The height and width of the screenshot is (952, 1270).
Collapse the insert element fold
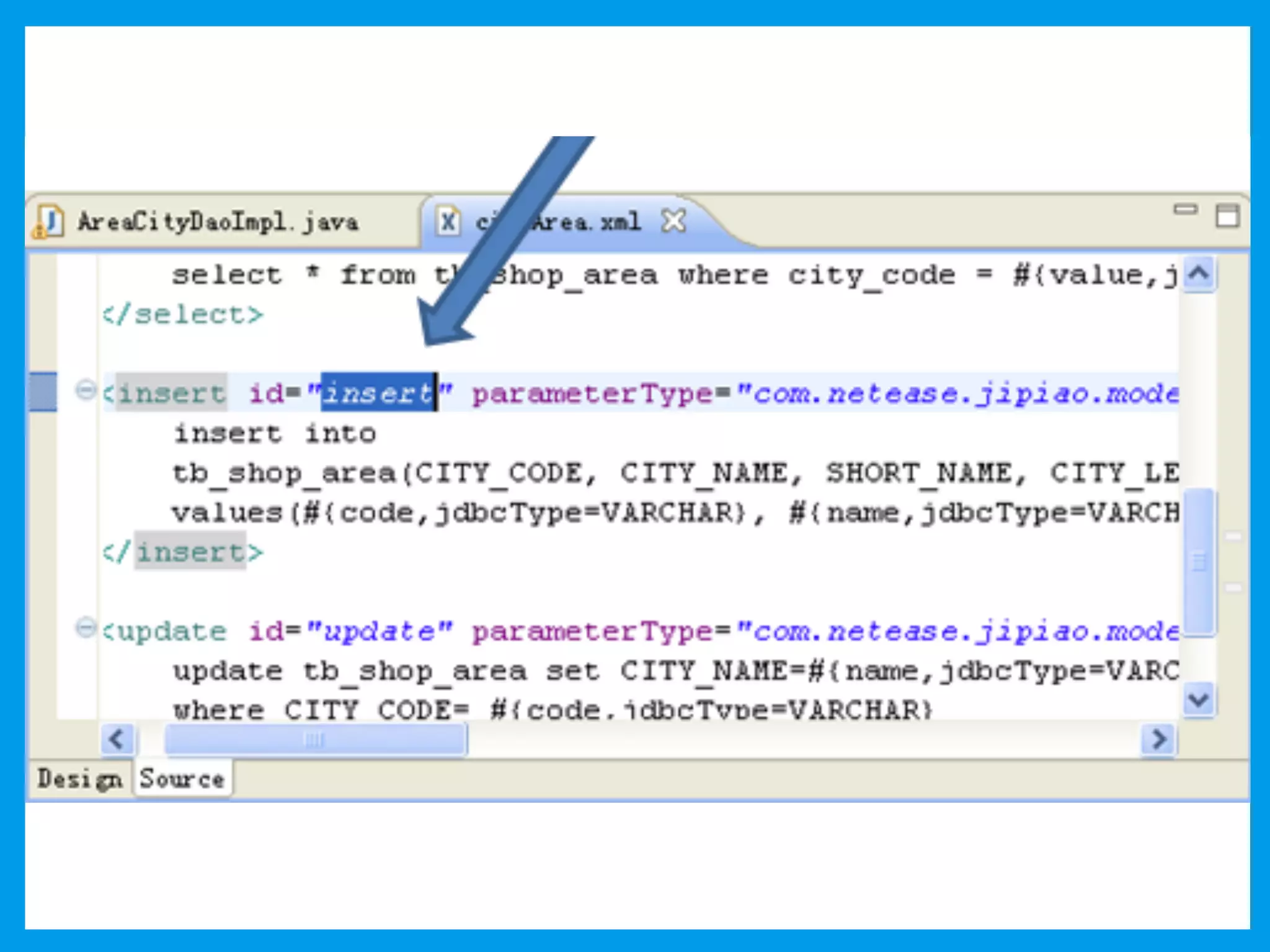85,390
